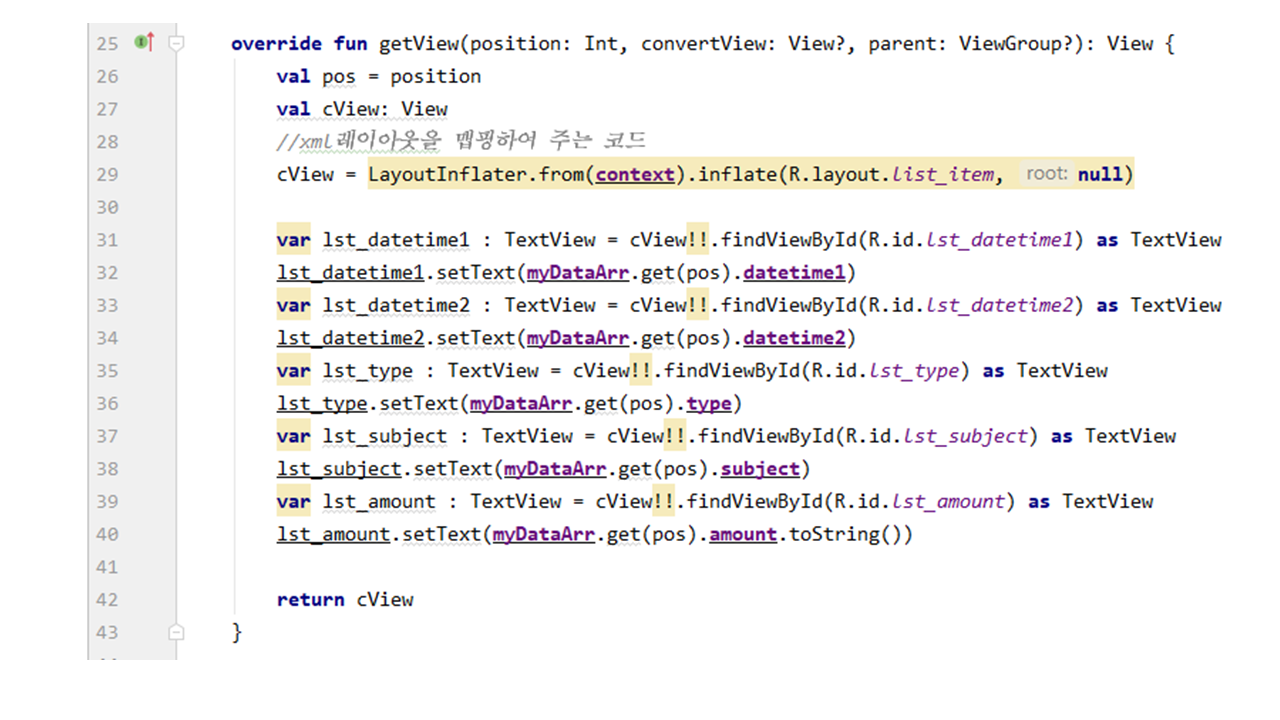Click the Korean comment on line 28
The height and width of the screenshot is (720, 1280).
[x=461, y=141]
